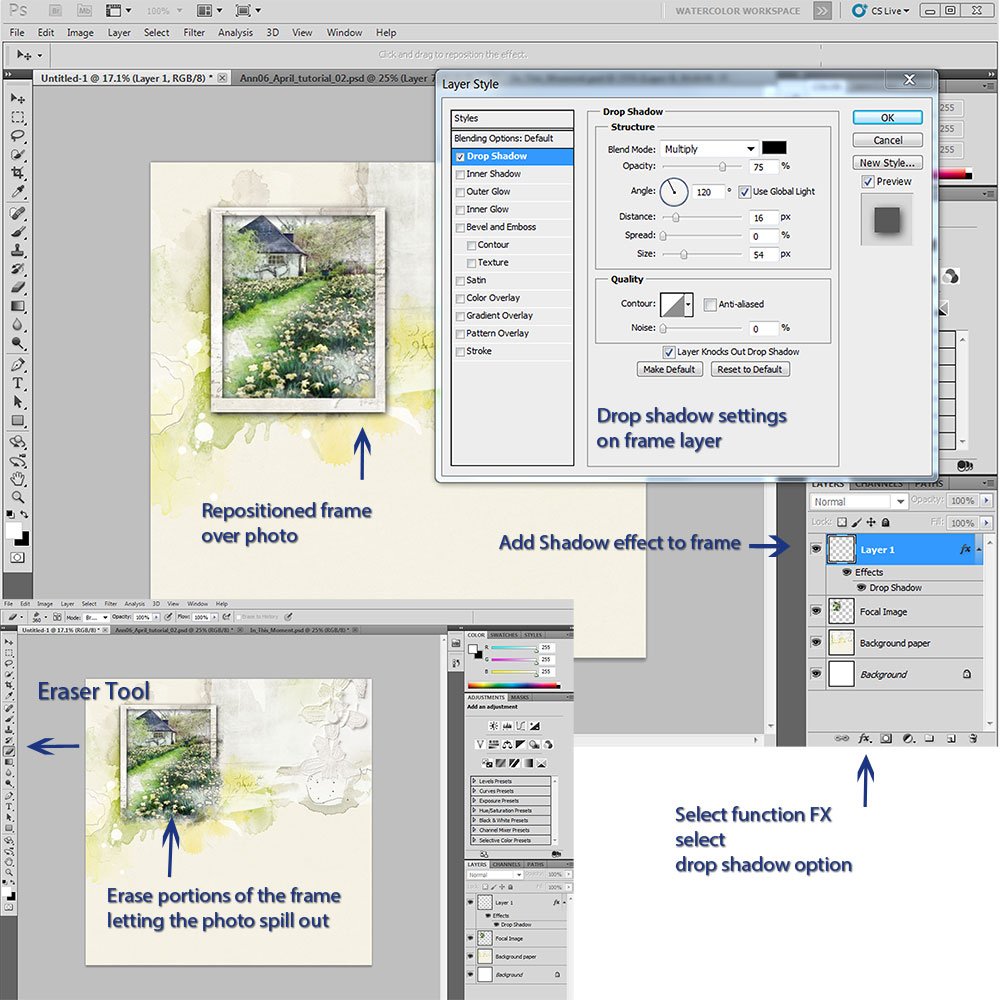
Task: Choose the Type tool in the larger toolbar
Action: tap(17, 383)
